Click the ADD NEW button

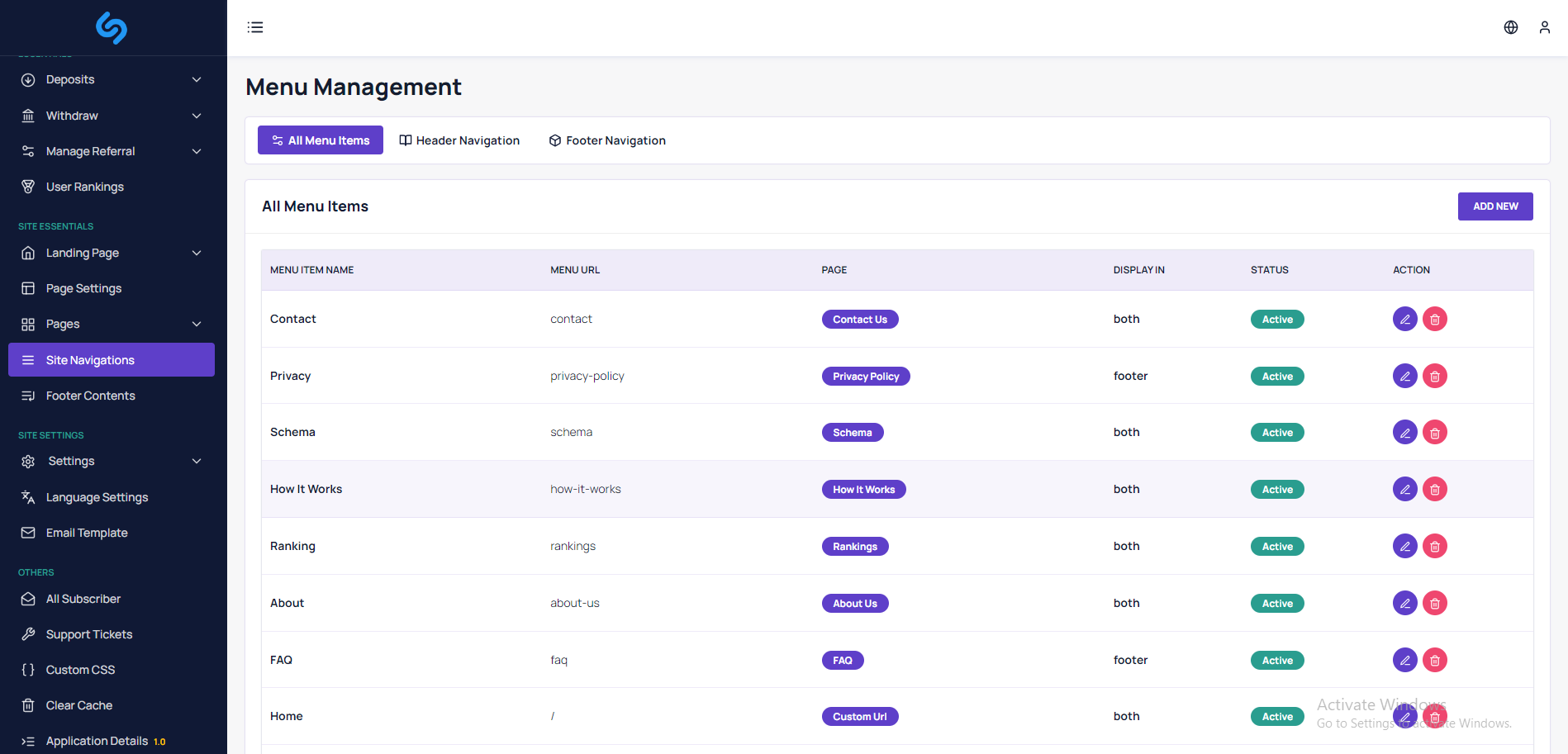point(1494,206)
